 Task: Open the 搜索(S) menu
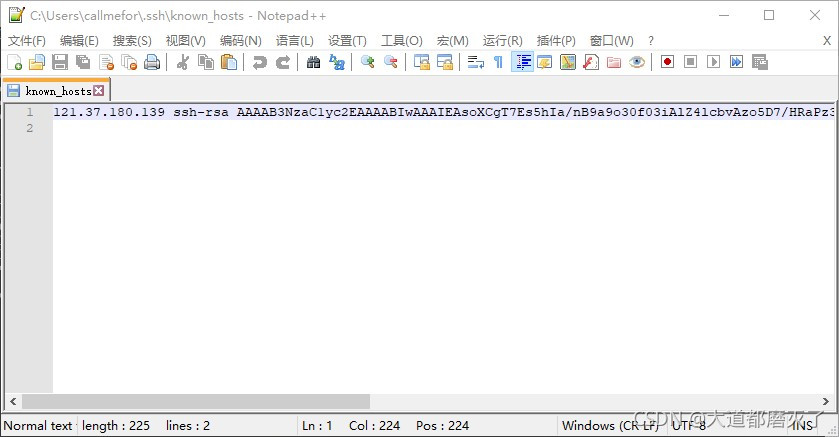coord(132,41)
